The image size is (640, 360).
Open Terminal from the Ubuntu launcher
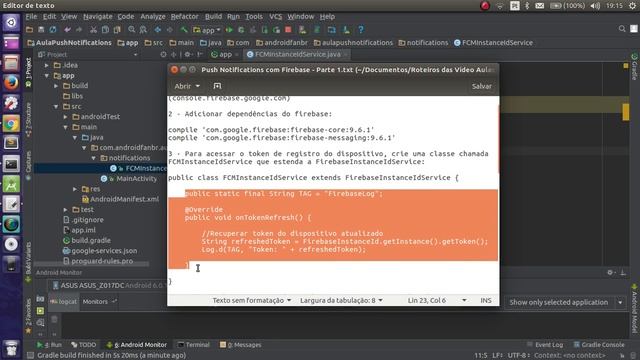click(11, 164)
